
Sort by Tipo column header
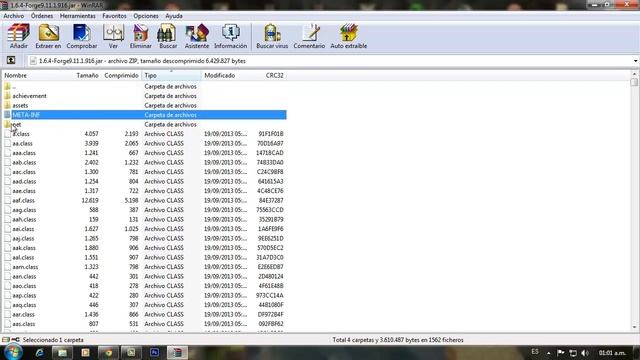tap(171, 76)
